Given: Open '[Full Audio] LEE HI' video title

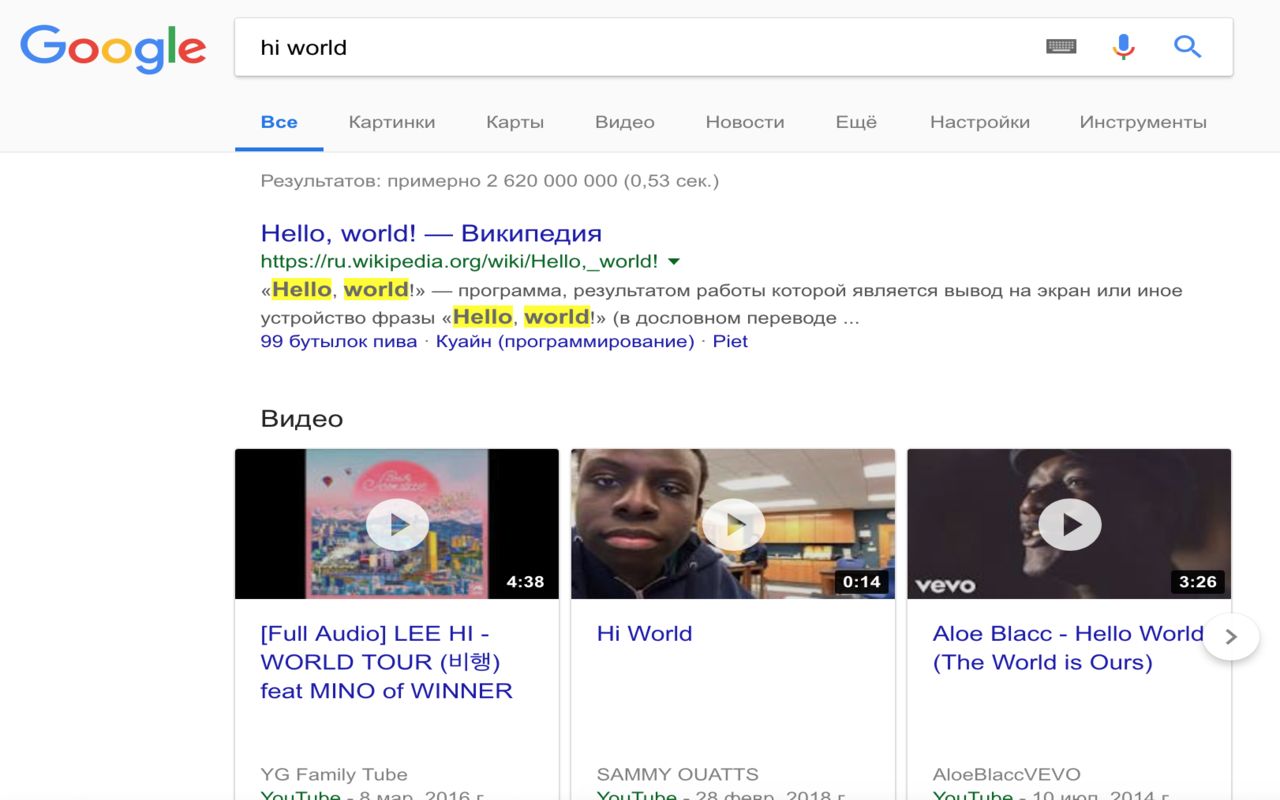Looking at the screenshot, I should pyautogui.click(x=387, y=662).
